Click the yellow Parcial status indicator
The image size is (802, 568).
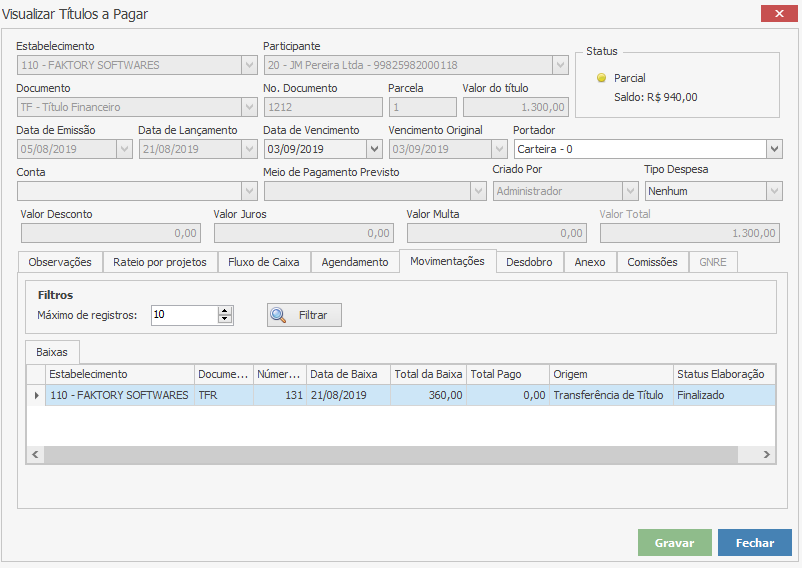(601, 78)
